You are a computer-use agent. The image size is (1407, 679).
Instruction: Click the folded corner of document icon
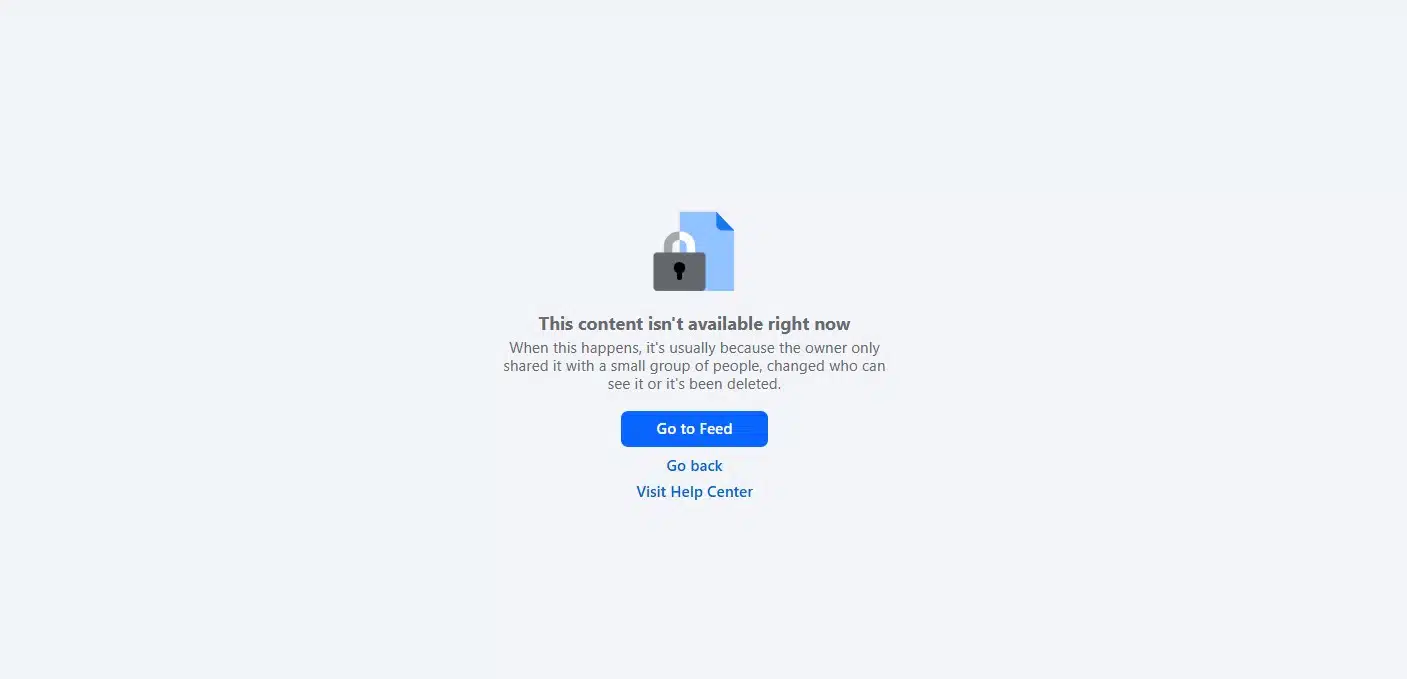coord(725,221)
